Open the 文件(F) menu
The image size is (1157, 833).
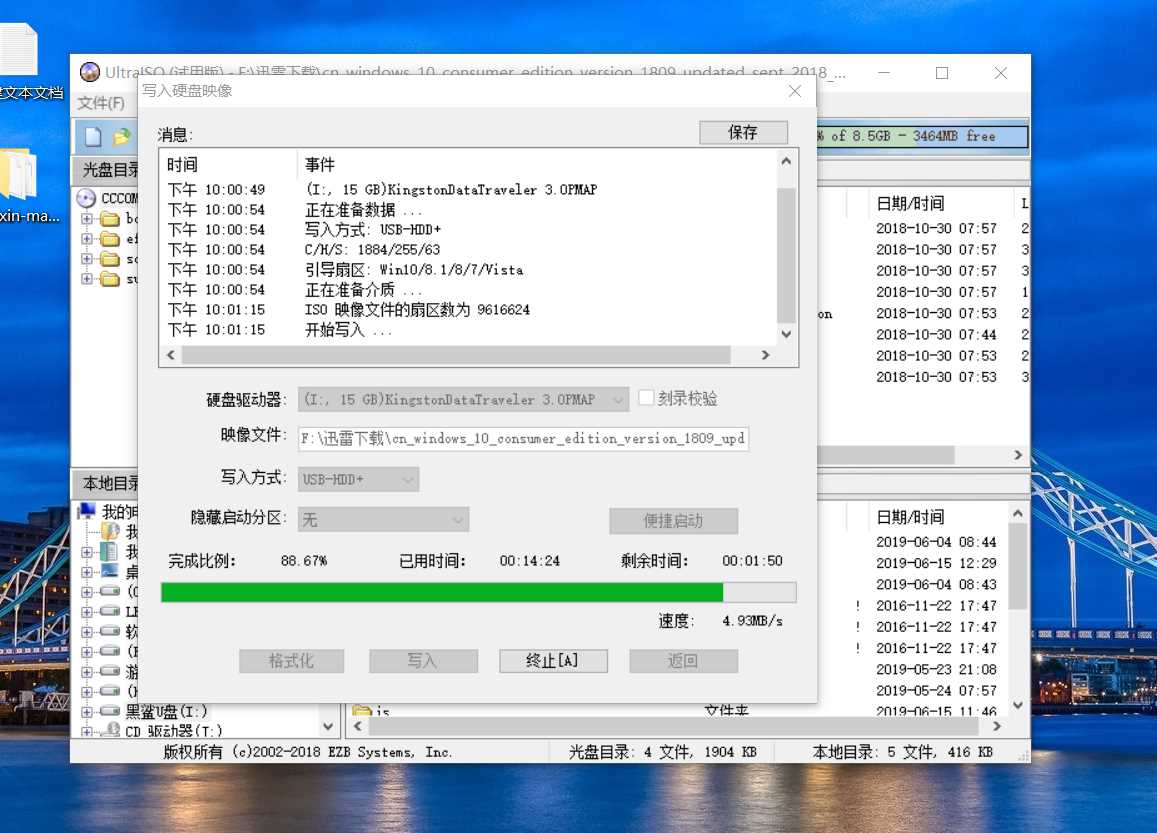tap(101, 103)
